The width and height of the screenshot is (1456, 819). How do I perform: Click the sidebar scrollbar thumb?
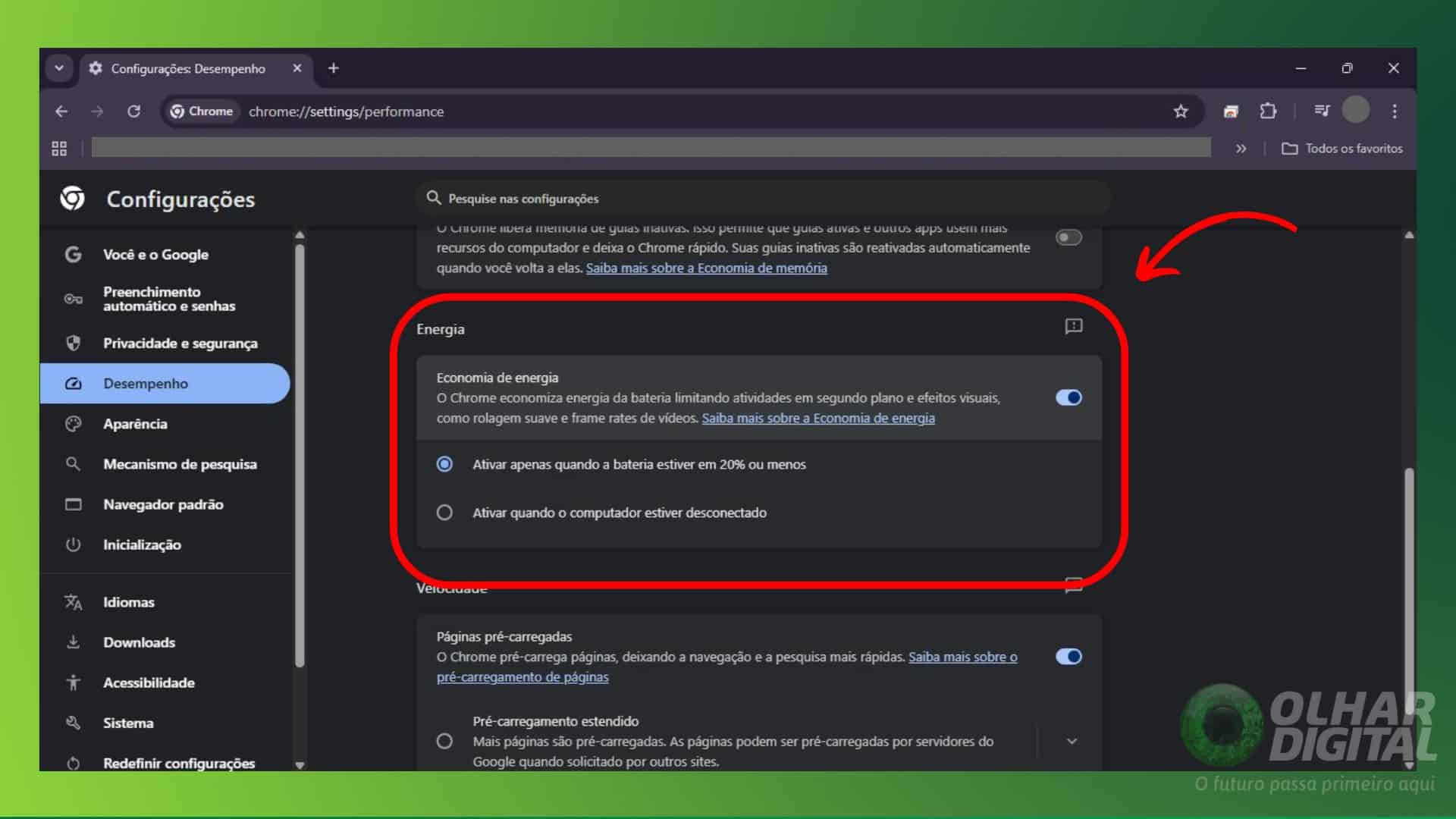pyautogui.click(x=300, y=455)
